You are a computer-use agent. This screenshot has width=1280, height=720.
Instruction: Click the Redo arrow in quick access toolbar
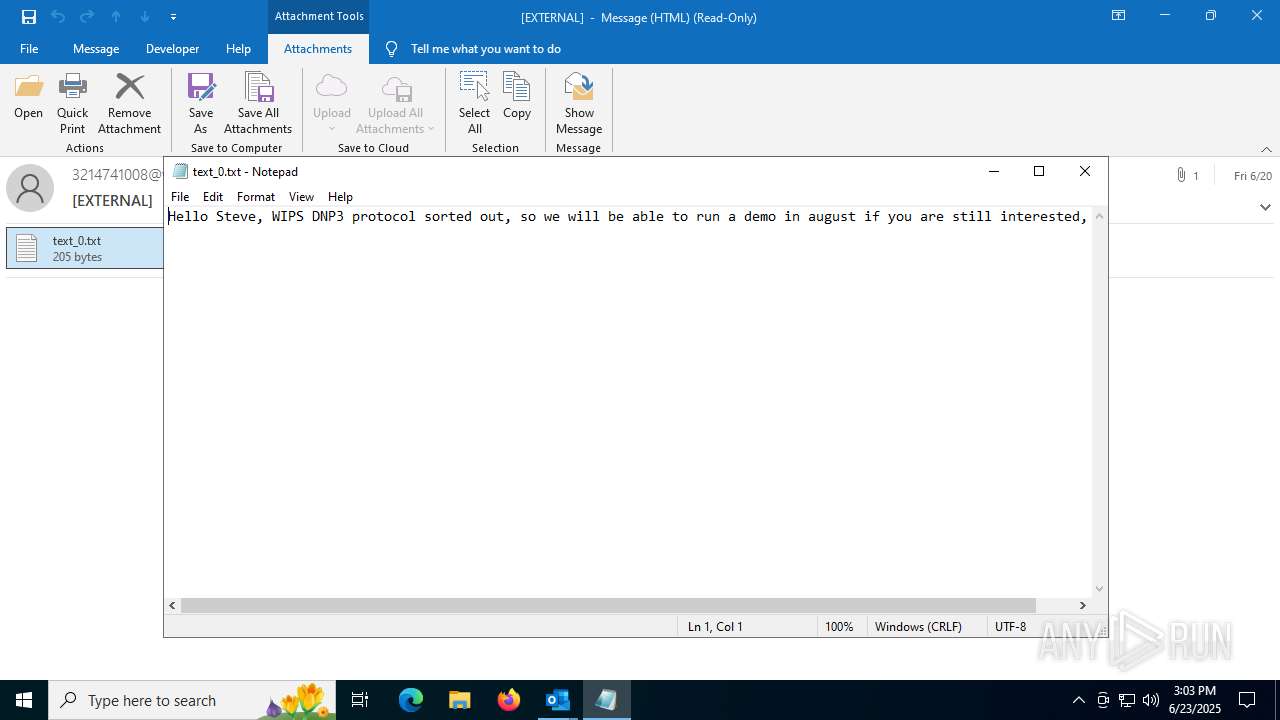tap(87, 17)
